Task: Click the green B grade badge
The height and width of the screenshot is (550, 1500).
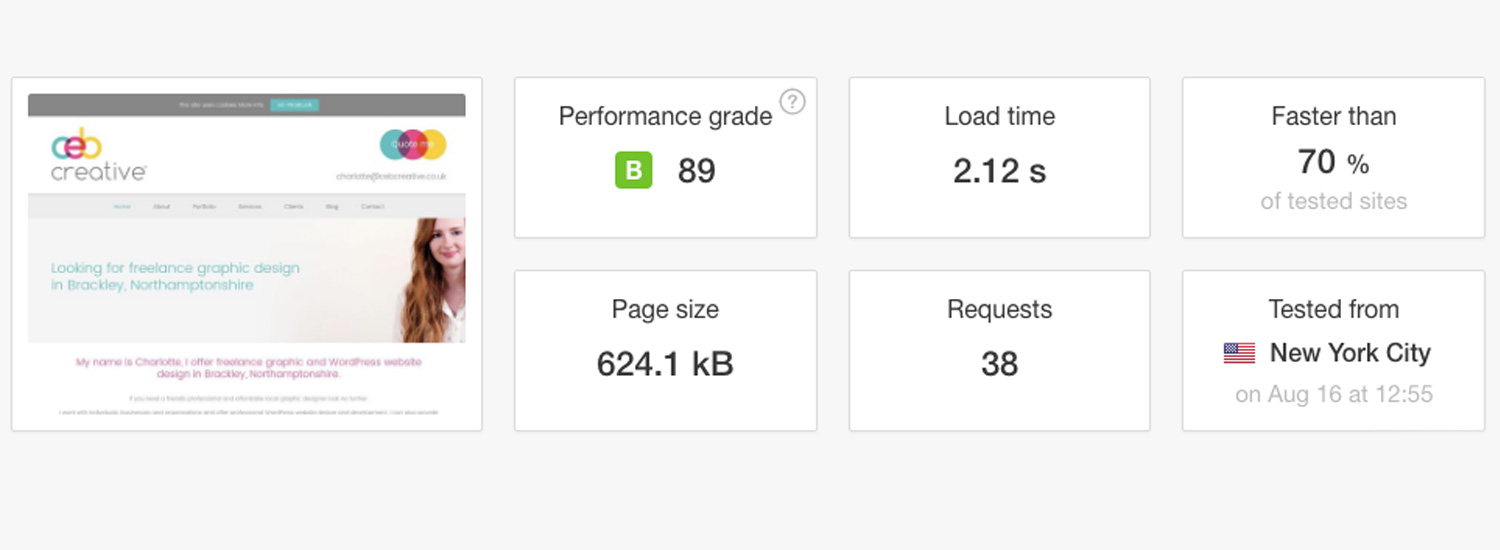Action: click(x=633, y=170)
